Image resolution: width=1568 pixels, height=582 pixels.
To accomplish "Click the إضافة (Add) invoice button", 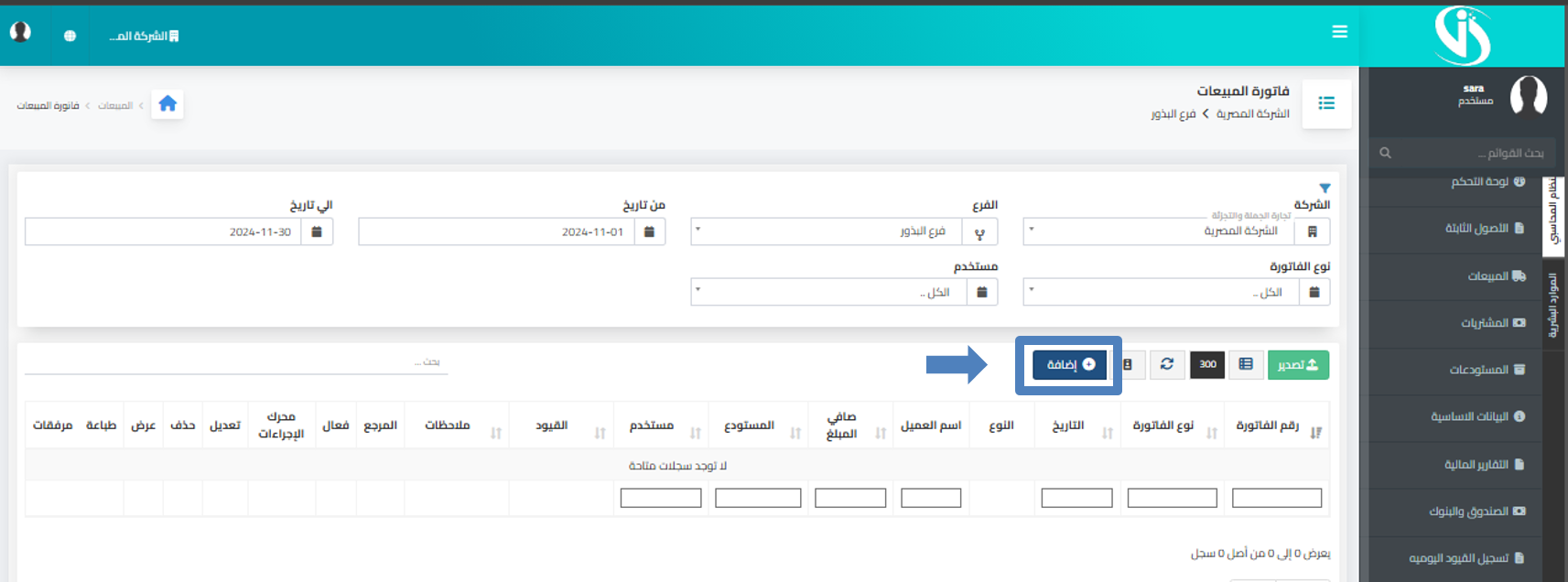I will tap(1069, 364).
